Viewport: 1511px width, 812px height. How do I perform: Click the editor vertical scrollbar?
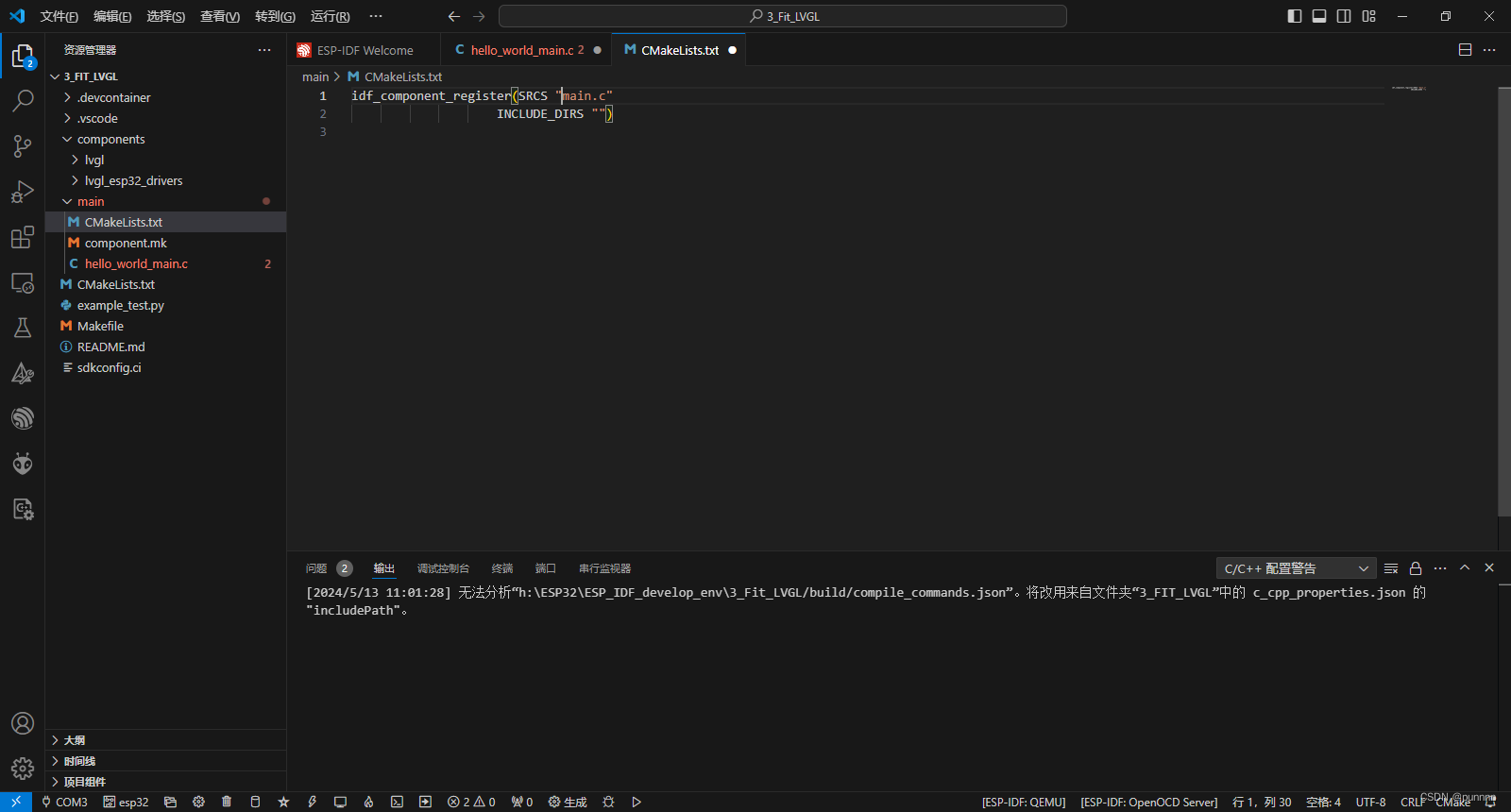coord(1503,302)
